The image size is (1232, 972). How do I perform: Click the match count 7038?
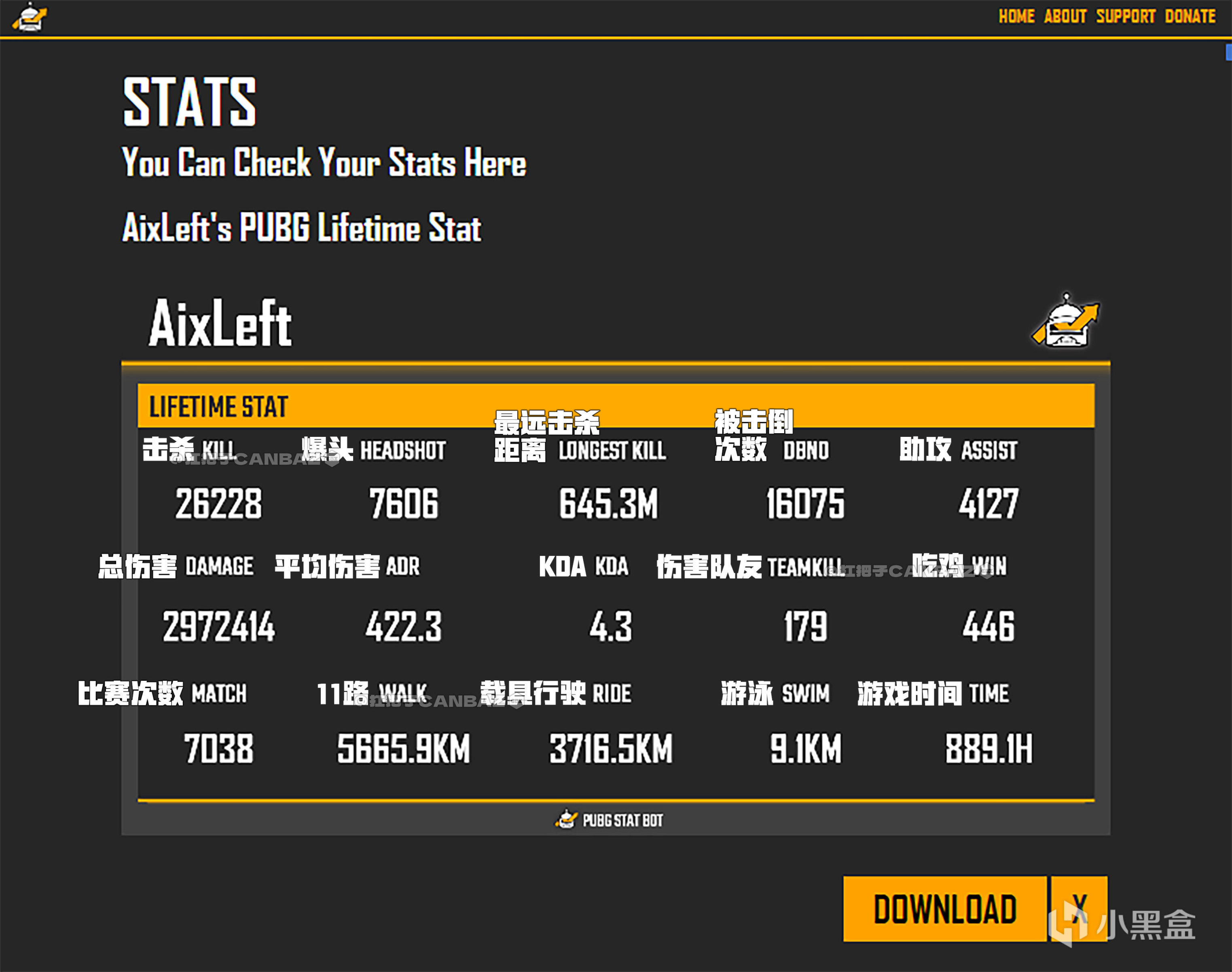click(x=218, y=748)
